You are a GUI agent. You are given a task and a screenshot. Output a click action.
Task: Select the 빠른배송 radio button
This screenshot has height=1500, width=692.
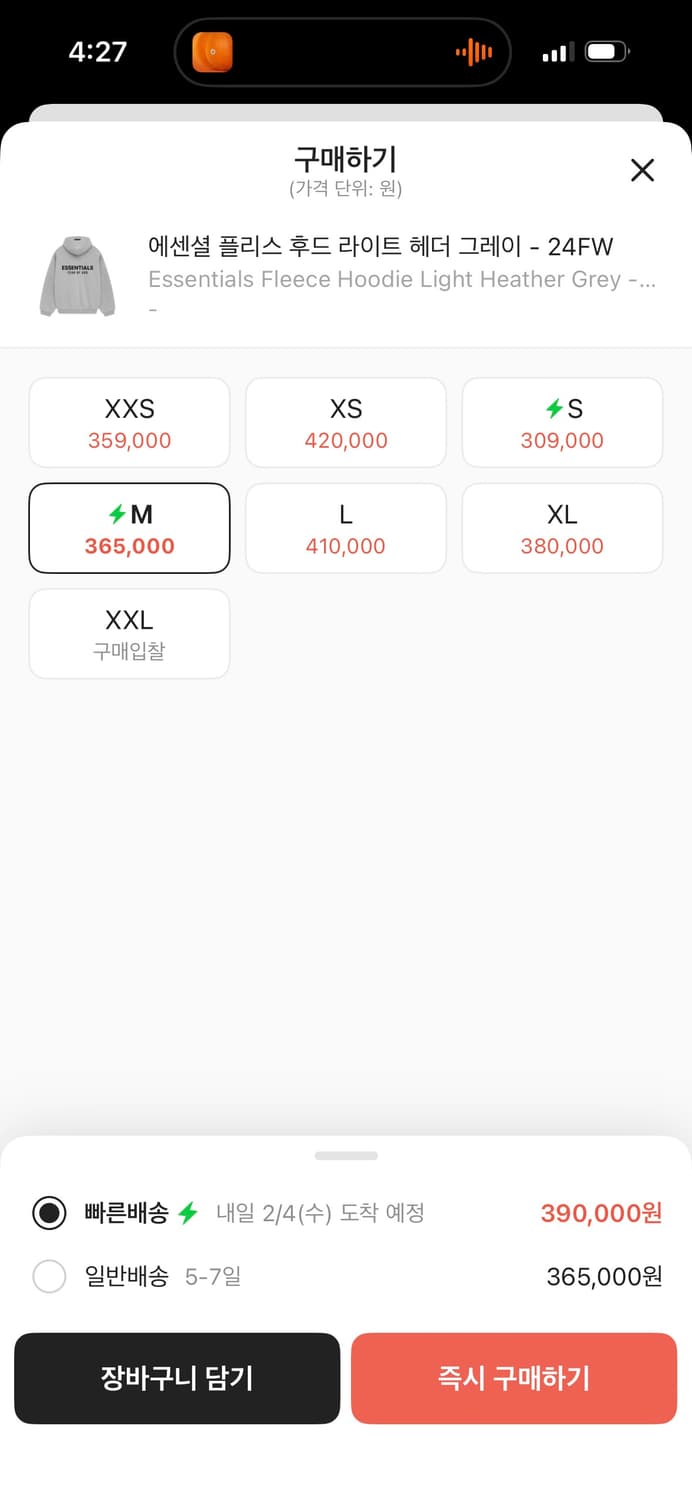click(49, 1213)
